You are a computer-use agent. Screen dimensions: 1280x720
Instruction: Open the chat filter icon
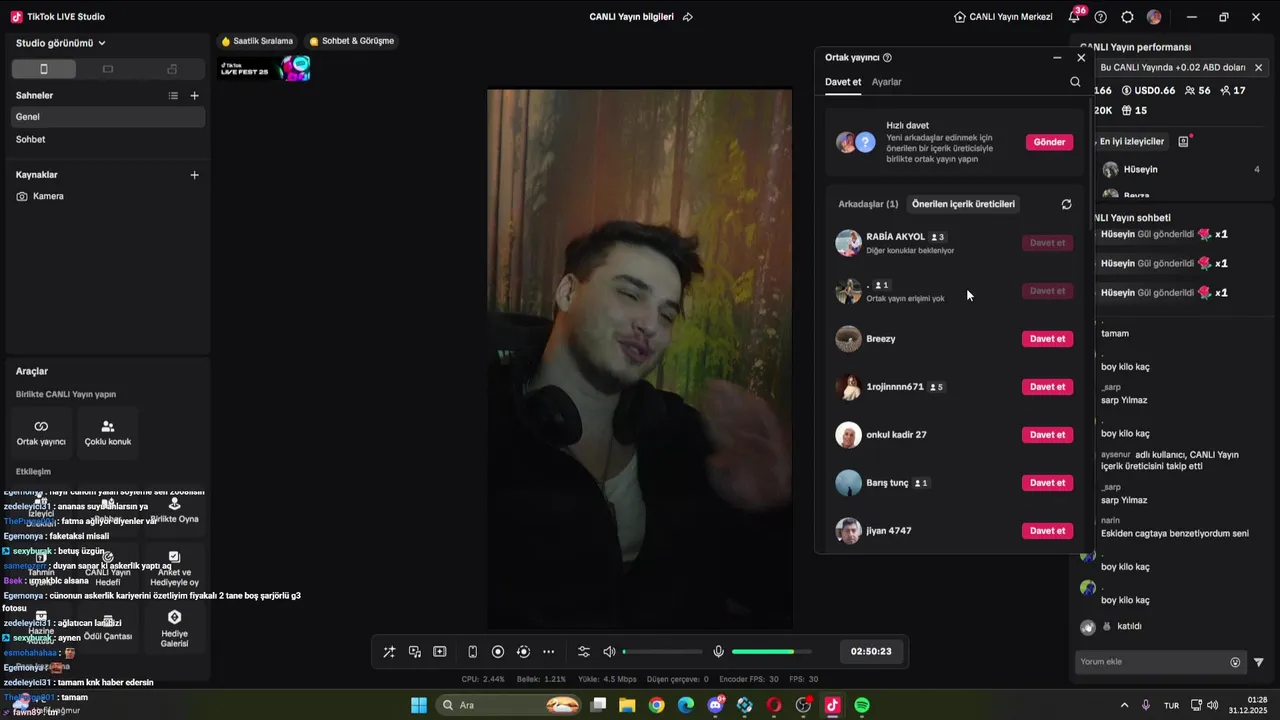click(1259, 662)
